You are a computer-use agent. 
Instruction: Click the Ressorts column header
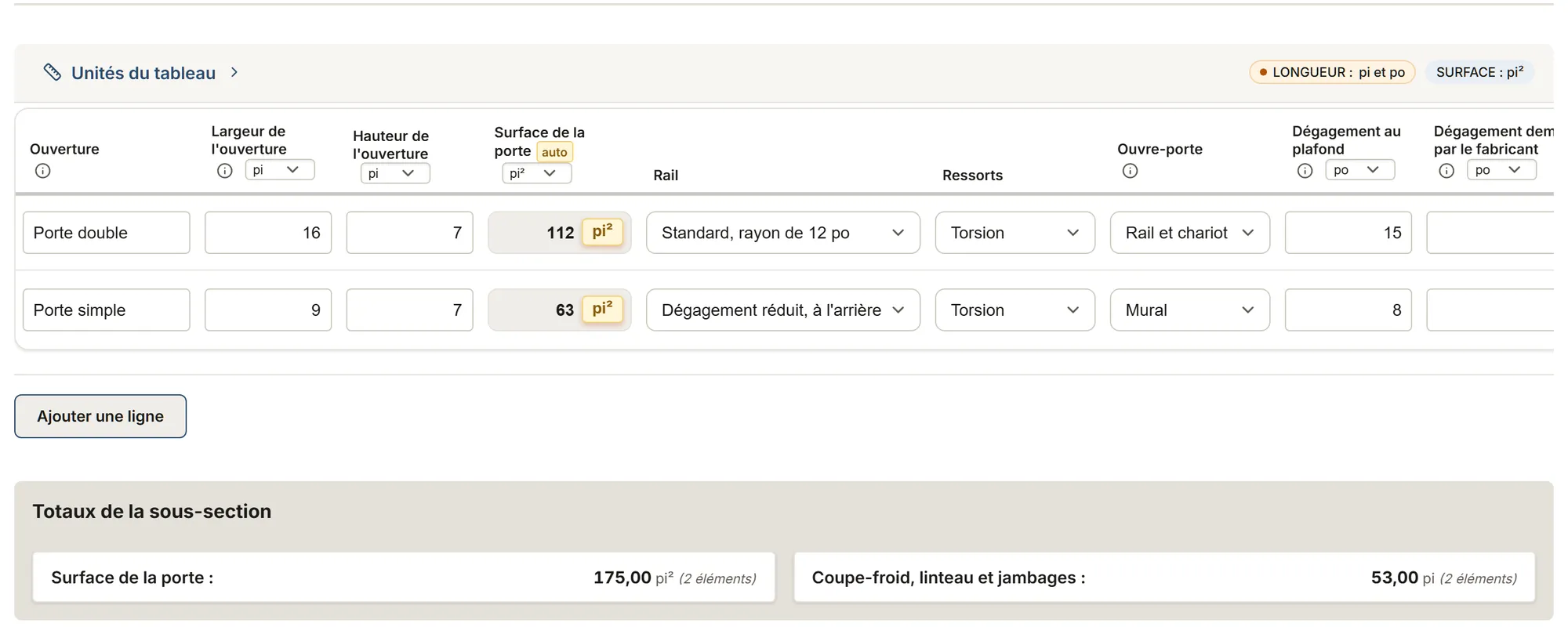click(972, 176)
